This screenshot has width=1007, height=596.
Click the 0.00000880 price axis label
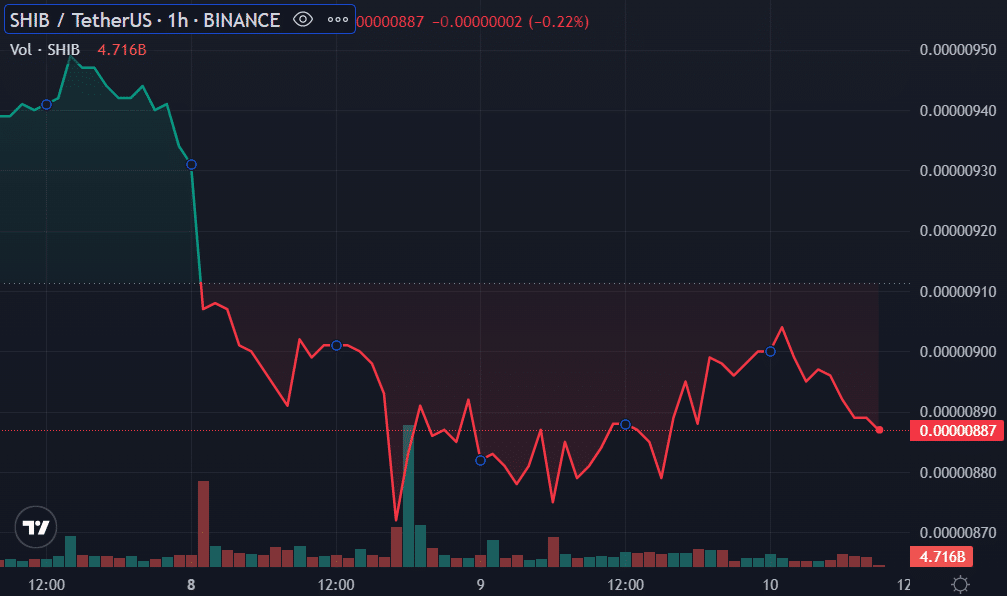pyautogui.click(x=958, y=472)
